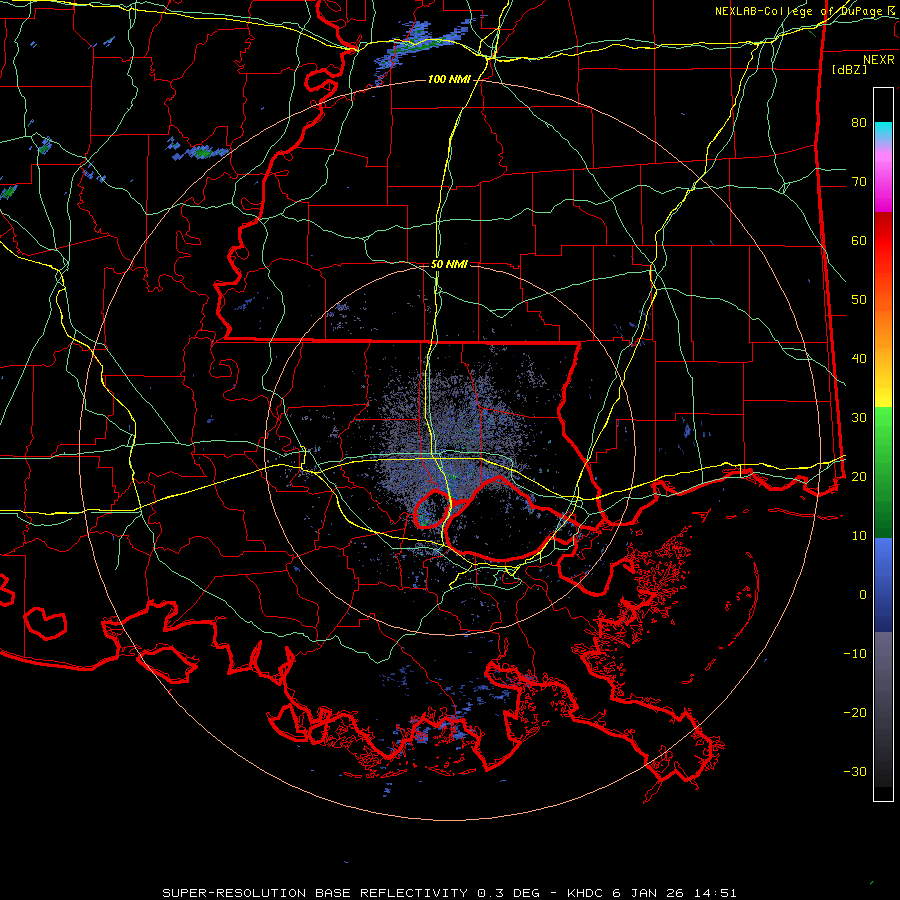
Task: Click the dBZ units label
Action: 849,69
